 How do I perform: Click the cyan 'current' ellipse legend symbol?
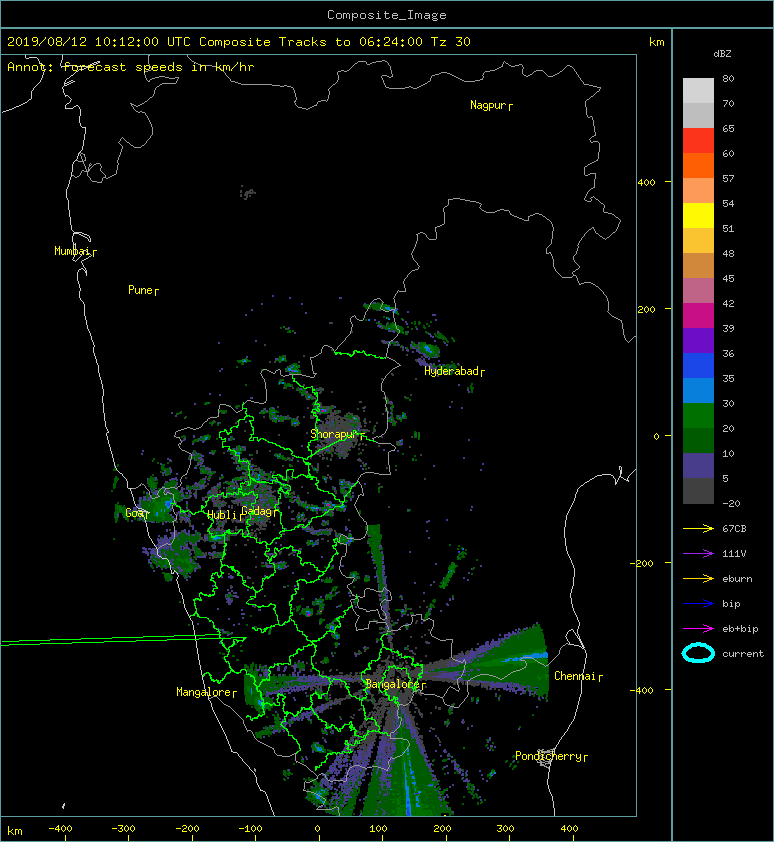(698, 653)
